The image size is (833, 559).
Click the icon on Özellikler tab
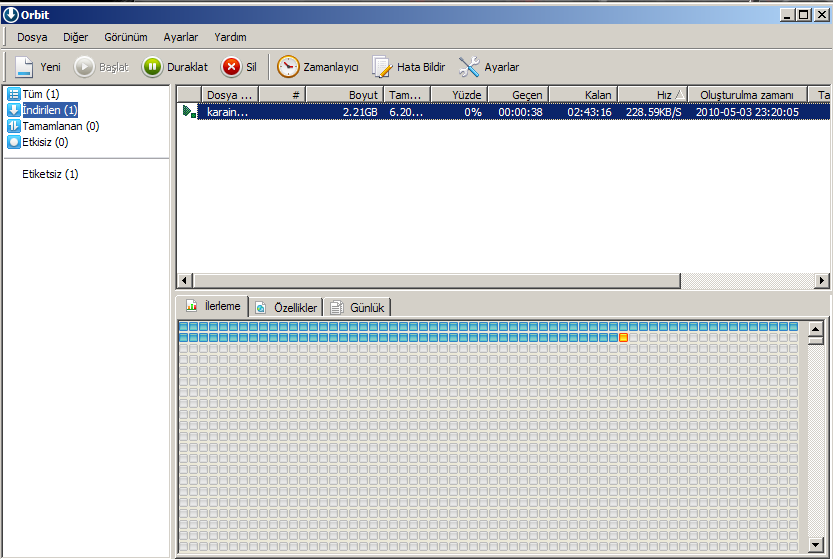[261, 308]
